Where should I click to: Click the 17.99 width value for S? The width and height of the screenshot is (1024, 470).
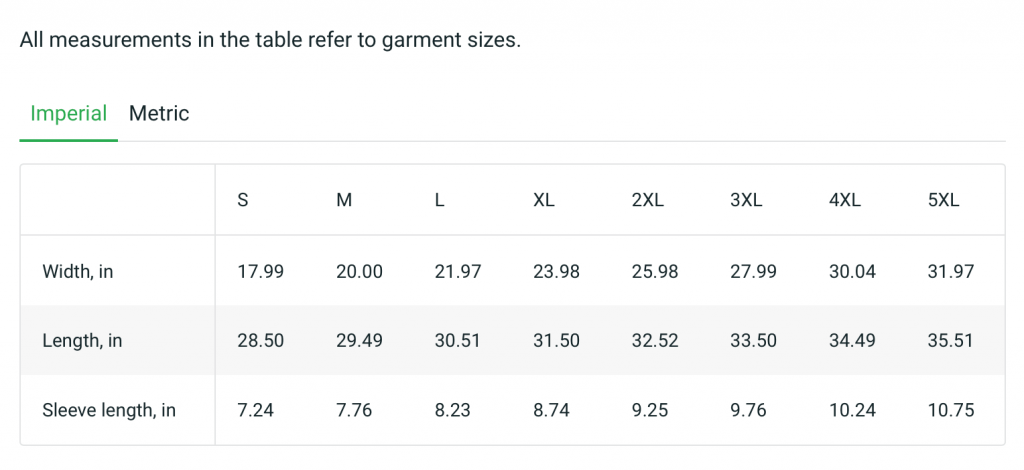click(260, 271)
